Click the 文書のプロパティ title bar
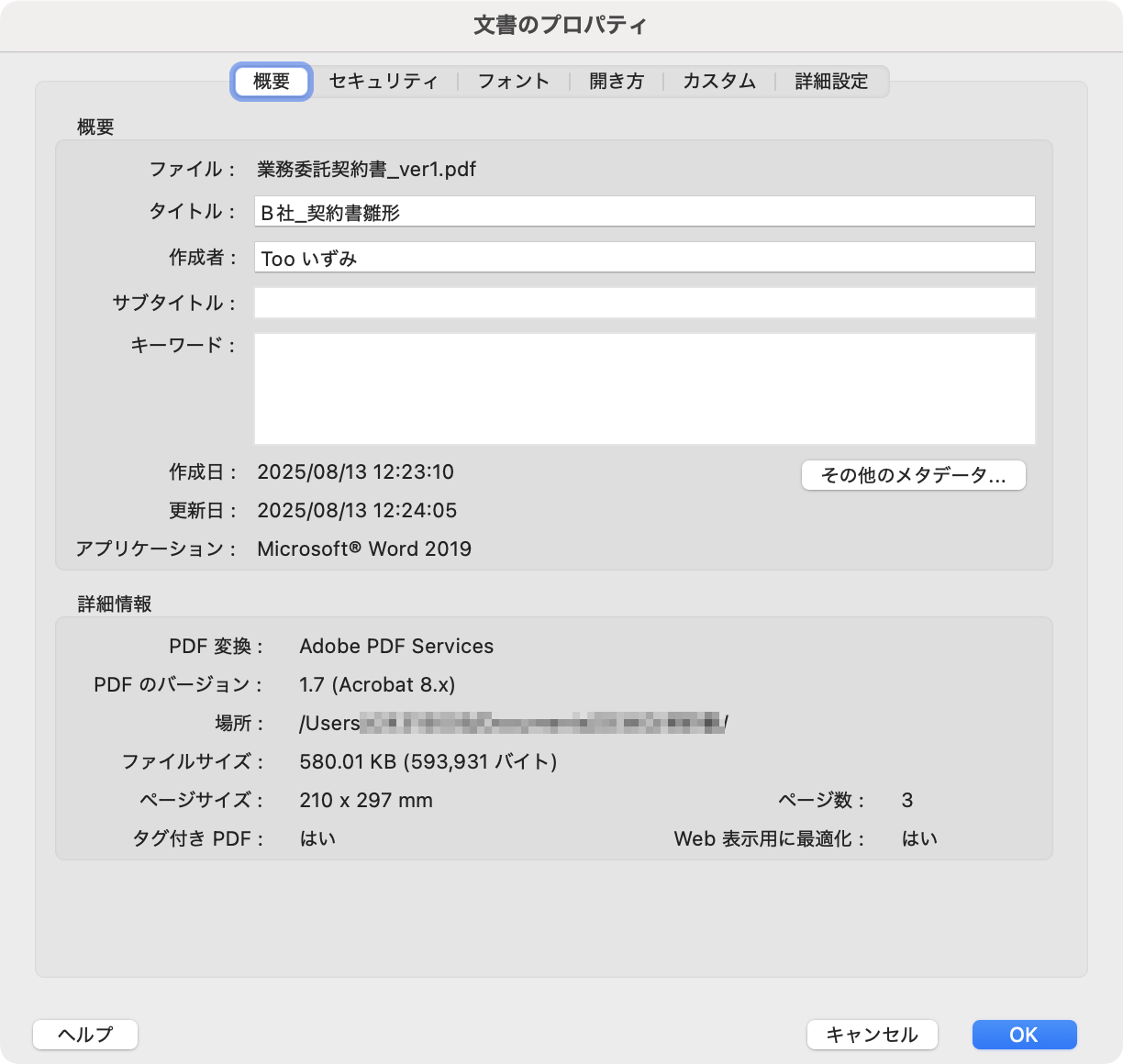Viewport: 1123px width, 1064px height. (x=561, y=25)
